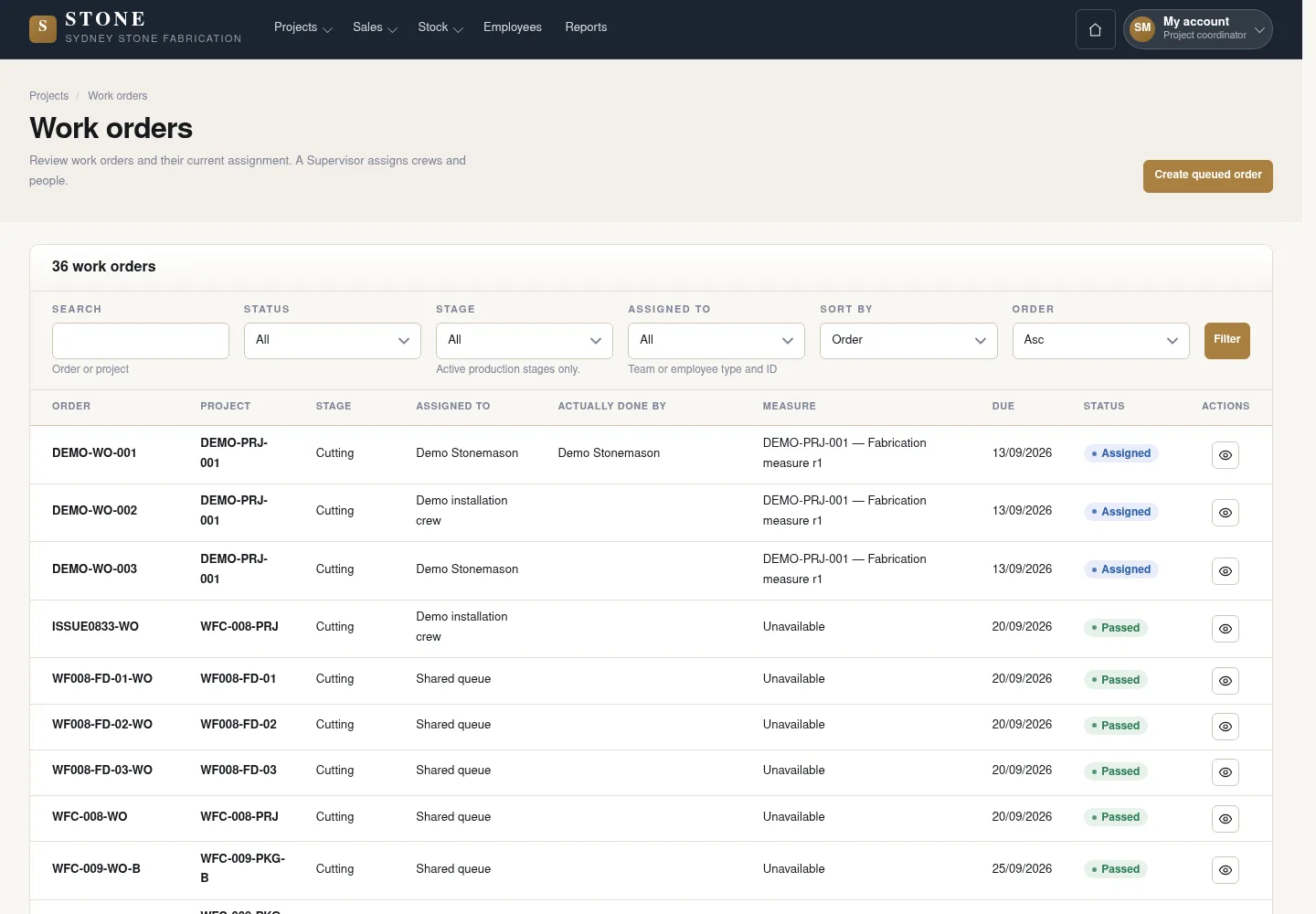Open the Stock menu
The height and width of the screenshot is (914, 1316).
coord(440,27)
